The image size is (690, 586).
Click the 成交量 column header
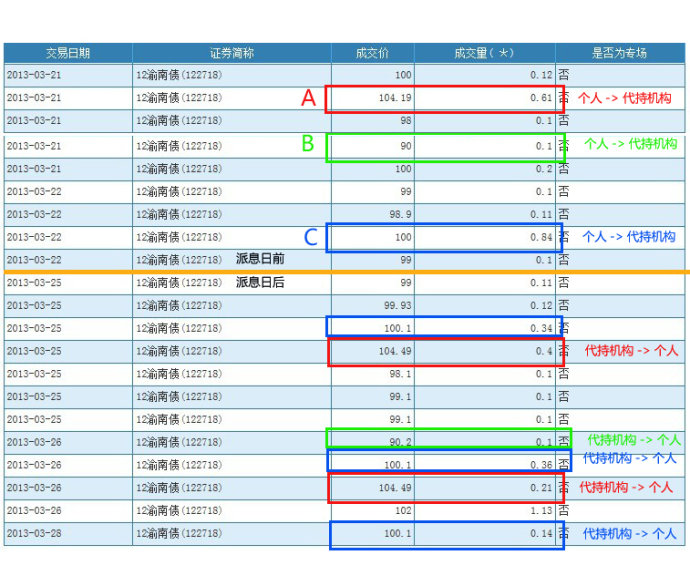484,53
